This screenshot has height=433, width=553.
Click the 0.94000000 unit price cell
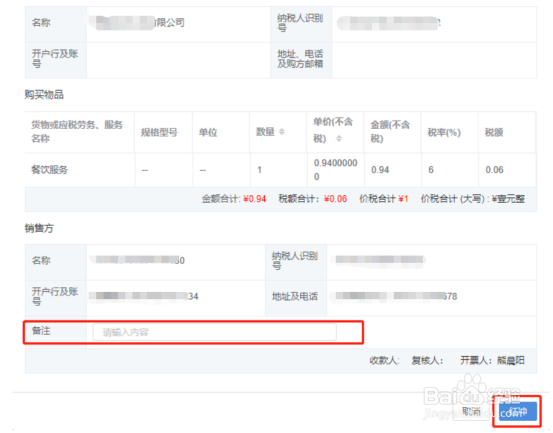tap(335, 170)
